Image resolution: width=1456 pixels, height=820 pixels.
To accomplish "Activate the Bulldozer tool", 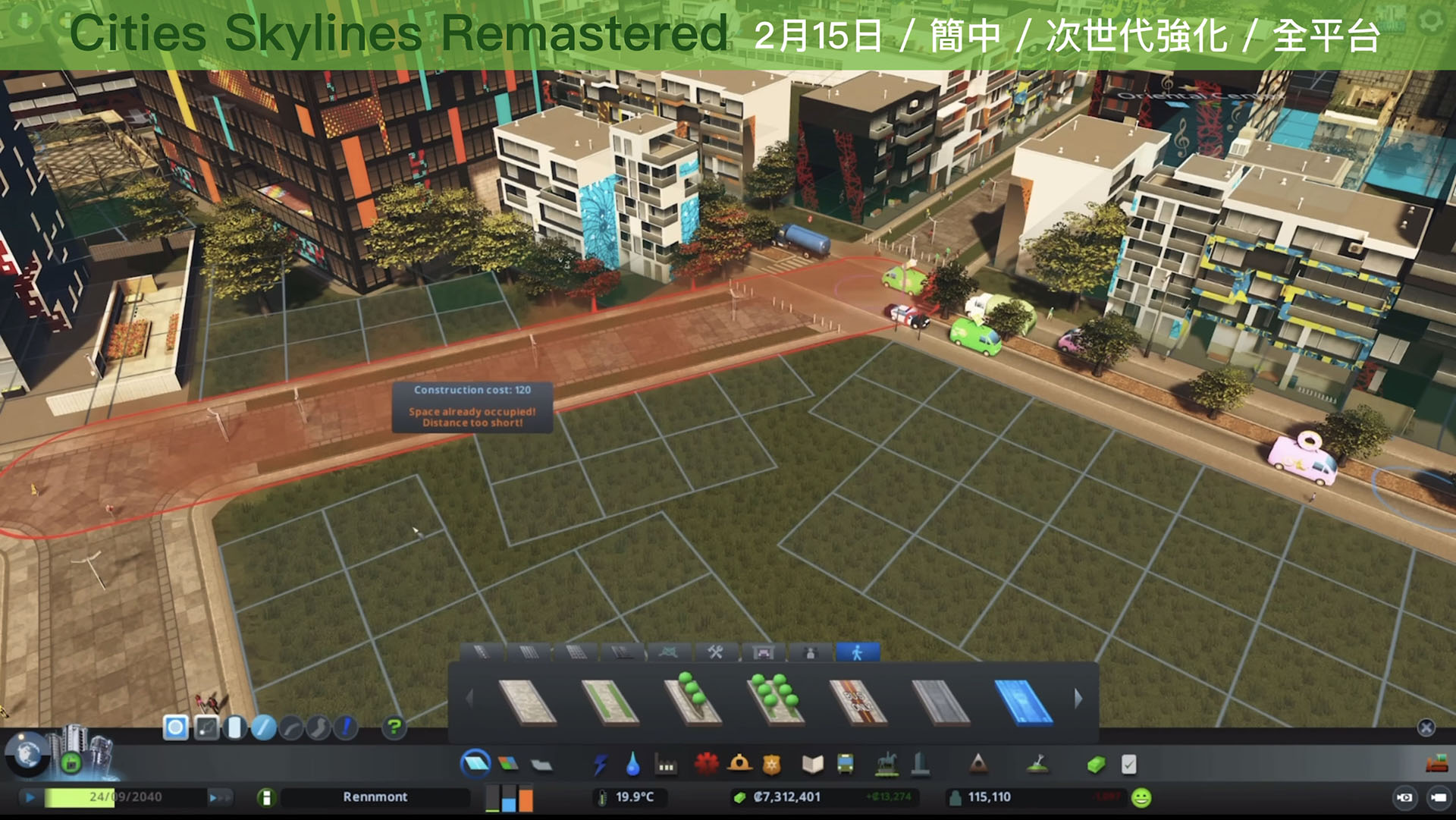I will click(1436, 763).
